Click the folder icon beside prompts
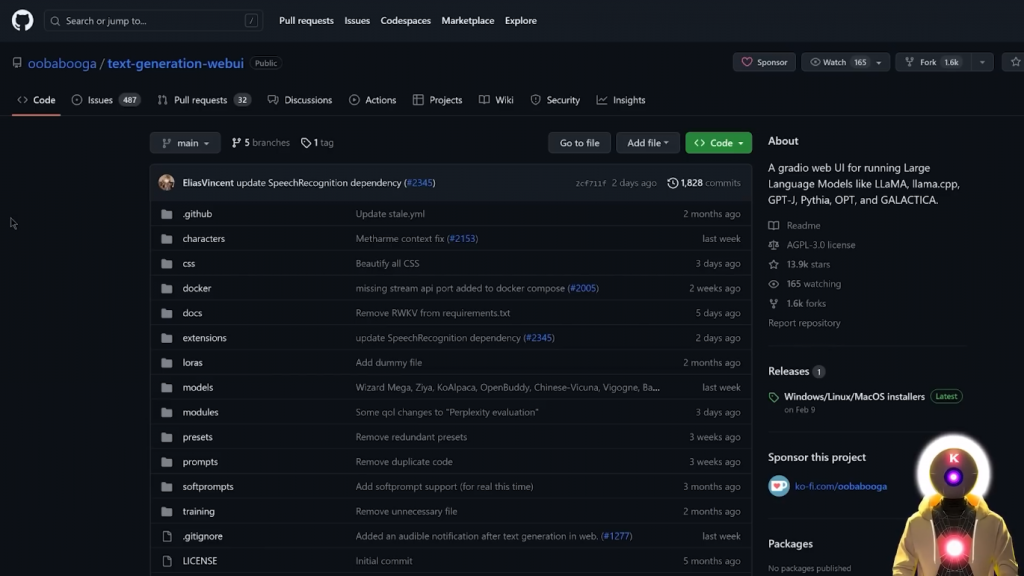The width and height of the screenshot is (1024, 576). (167, 462)
